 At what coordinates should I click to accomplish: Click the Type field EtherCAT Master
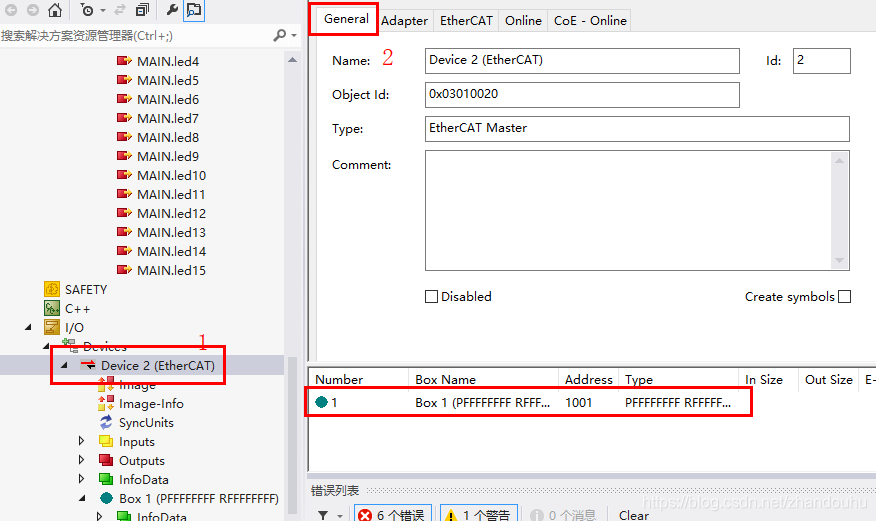click(637, 128)
